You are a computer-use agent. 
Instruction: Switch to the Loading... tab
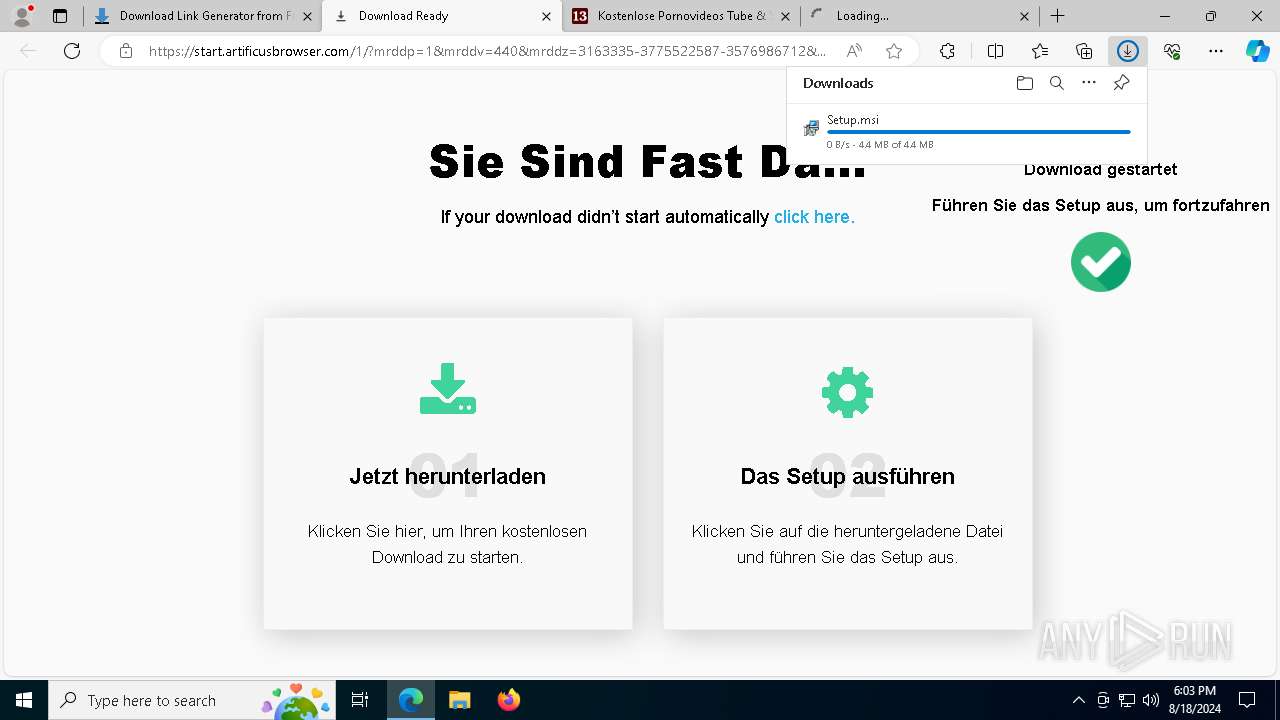919,16
